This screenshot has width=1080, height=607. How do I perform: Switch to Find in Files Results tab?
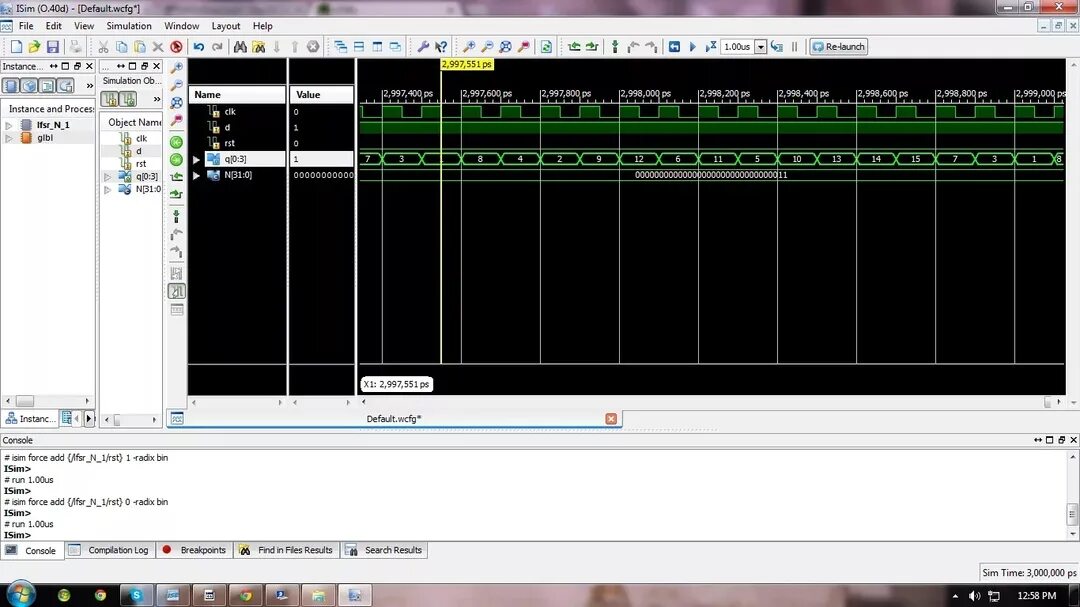tap(286, 550)
